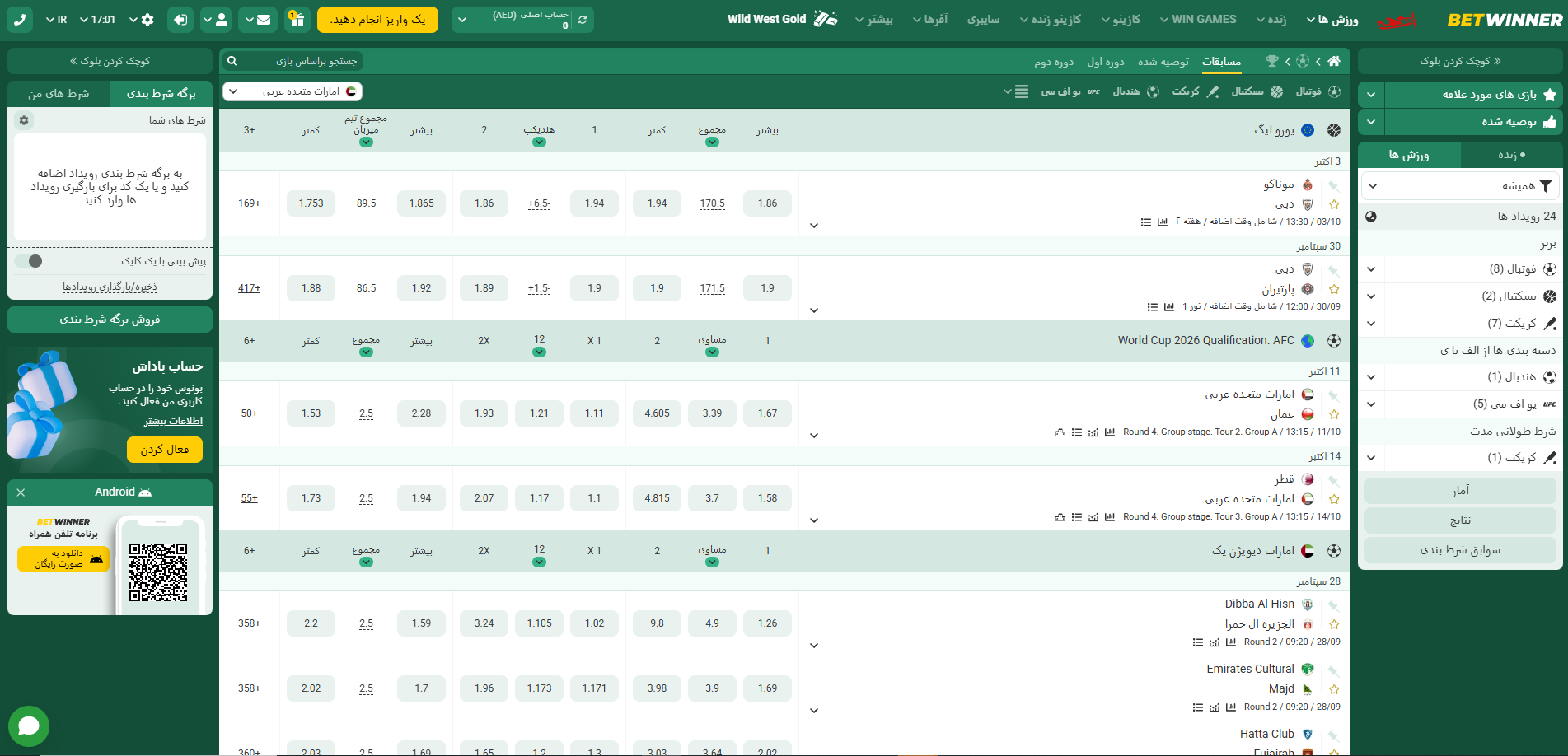
Task: Refresh the account balance
Action: (583, 20)
